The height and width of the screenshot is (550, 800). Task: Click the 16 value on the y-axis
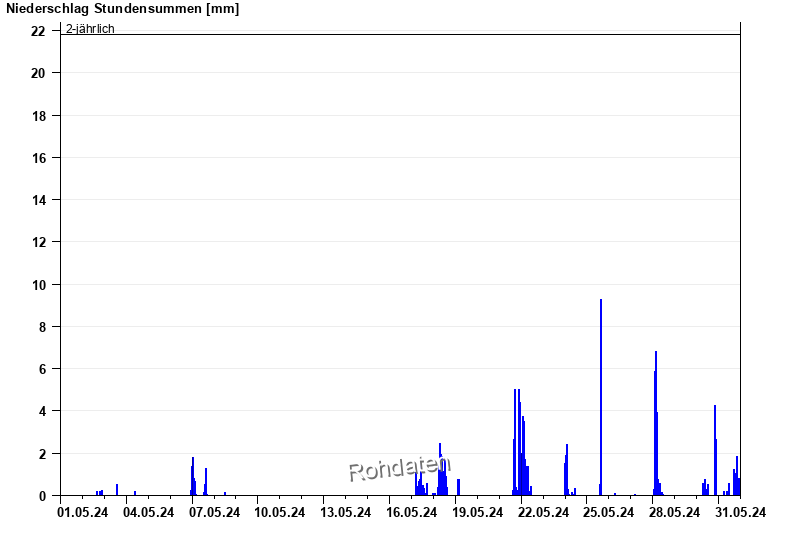point(38,158)
